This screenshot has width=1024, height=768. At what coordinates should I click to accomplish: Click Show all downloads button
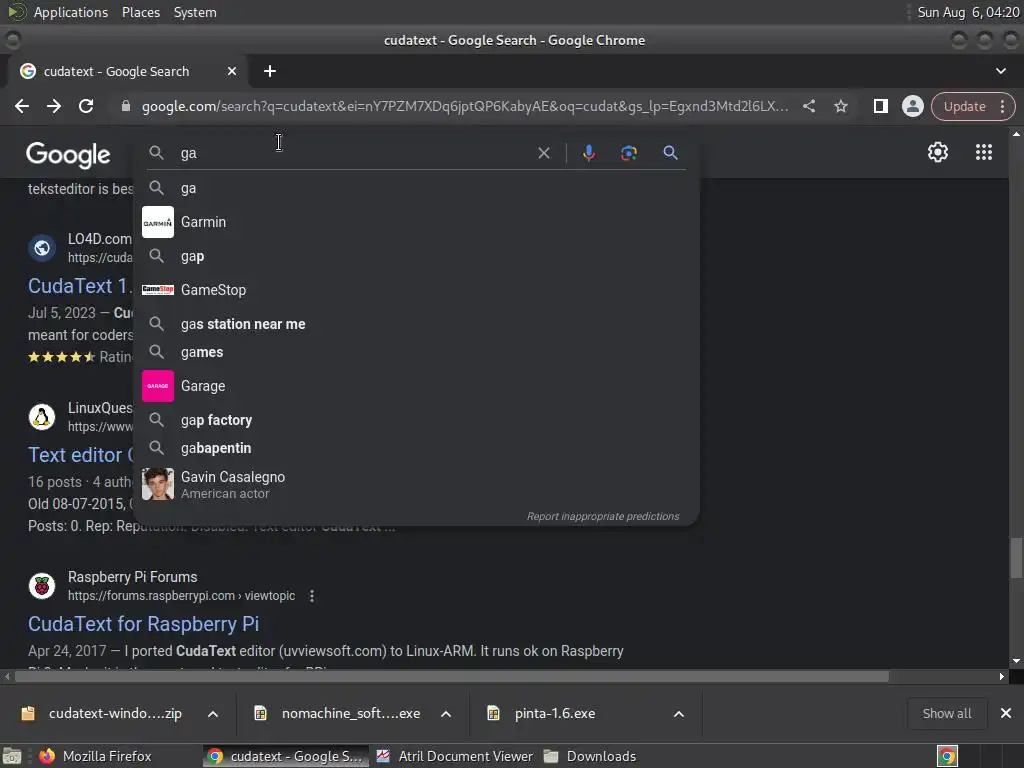[x=946, y=714]
